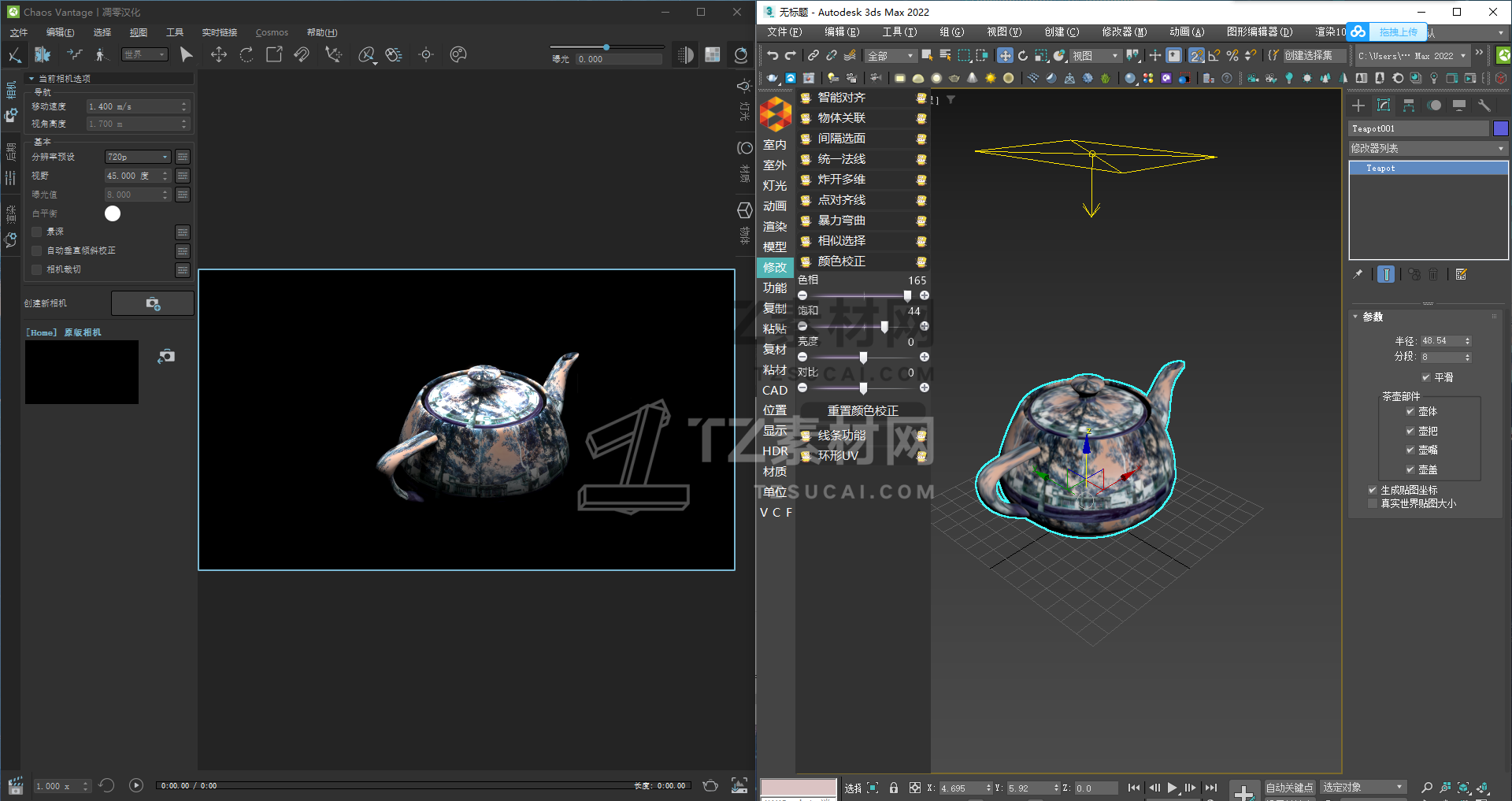The height and width of the screenshot is (801, 1512).
Task: Open the project path dropdown in 3ds Max toolbar
Action: [1413, 56]
